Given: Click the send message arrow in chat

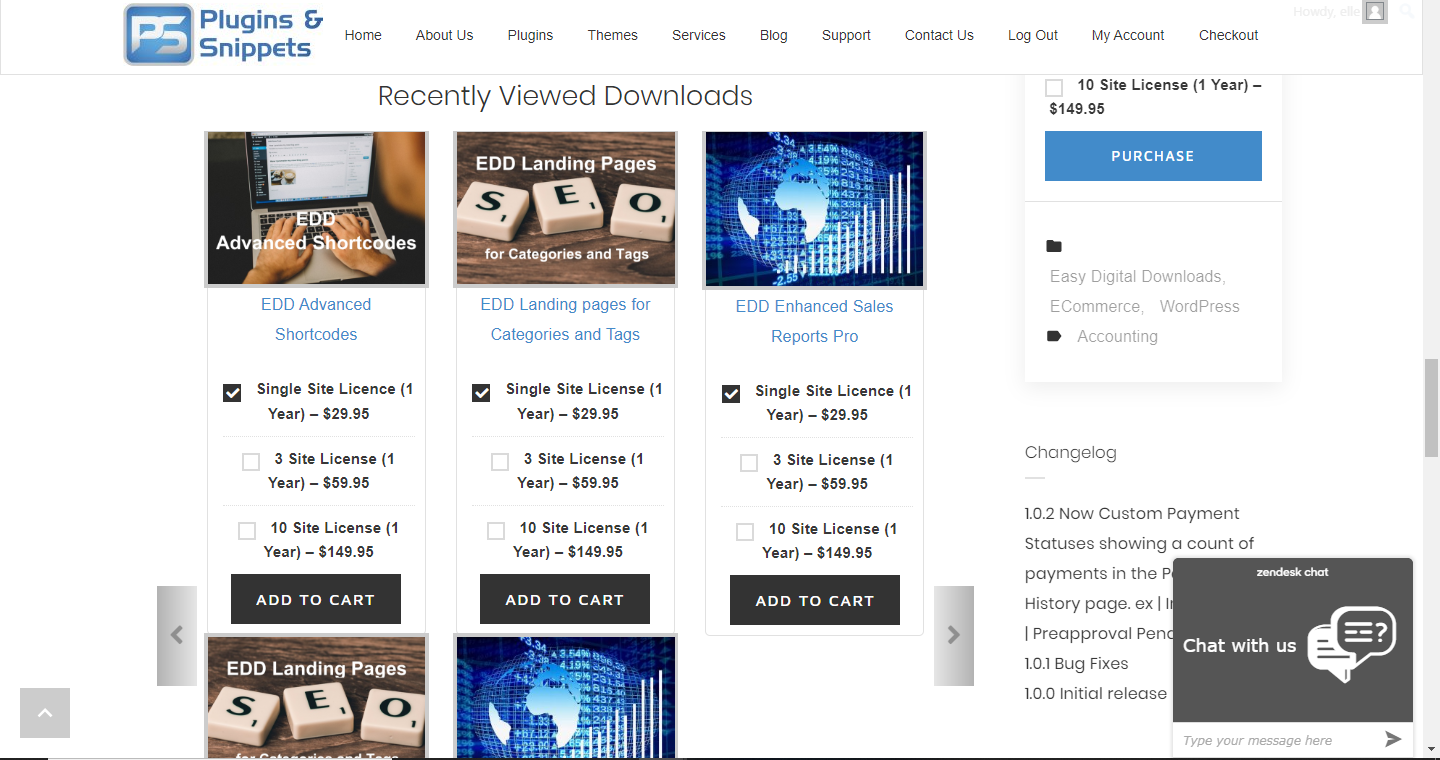Looking at the screenshot, I should 1393,740.
